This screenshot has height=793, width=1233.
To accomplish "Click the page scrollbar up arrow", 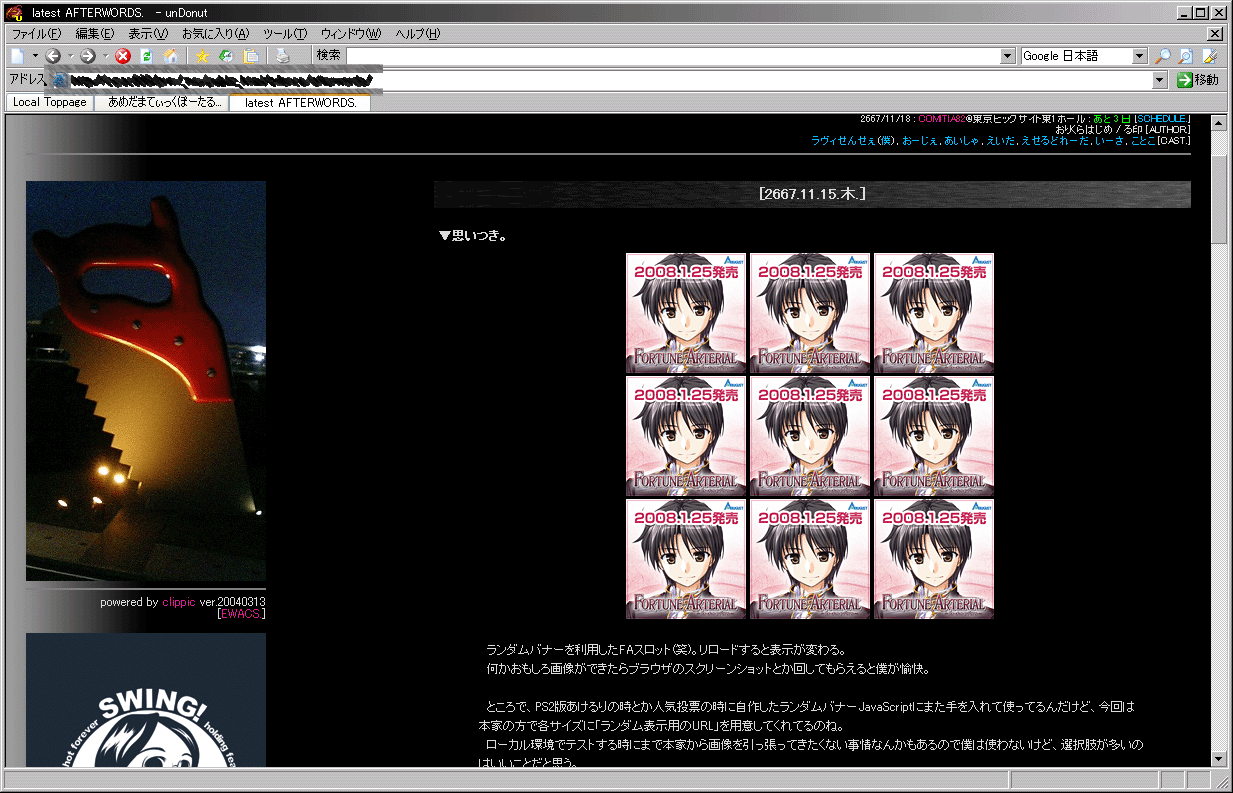I will [1219, 123].
